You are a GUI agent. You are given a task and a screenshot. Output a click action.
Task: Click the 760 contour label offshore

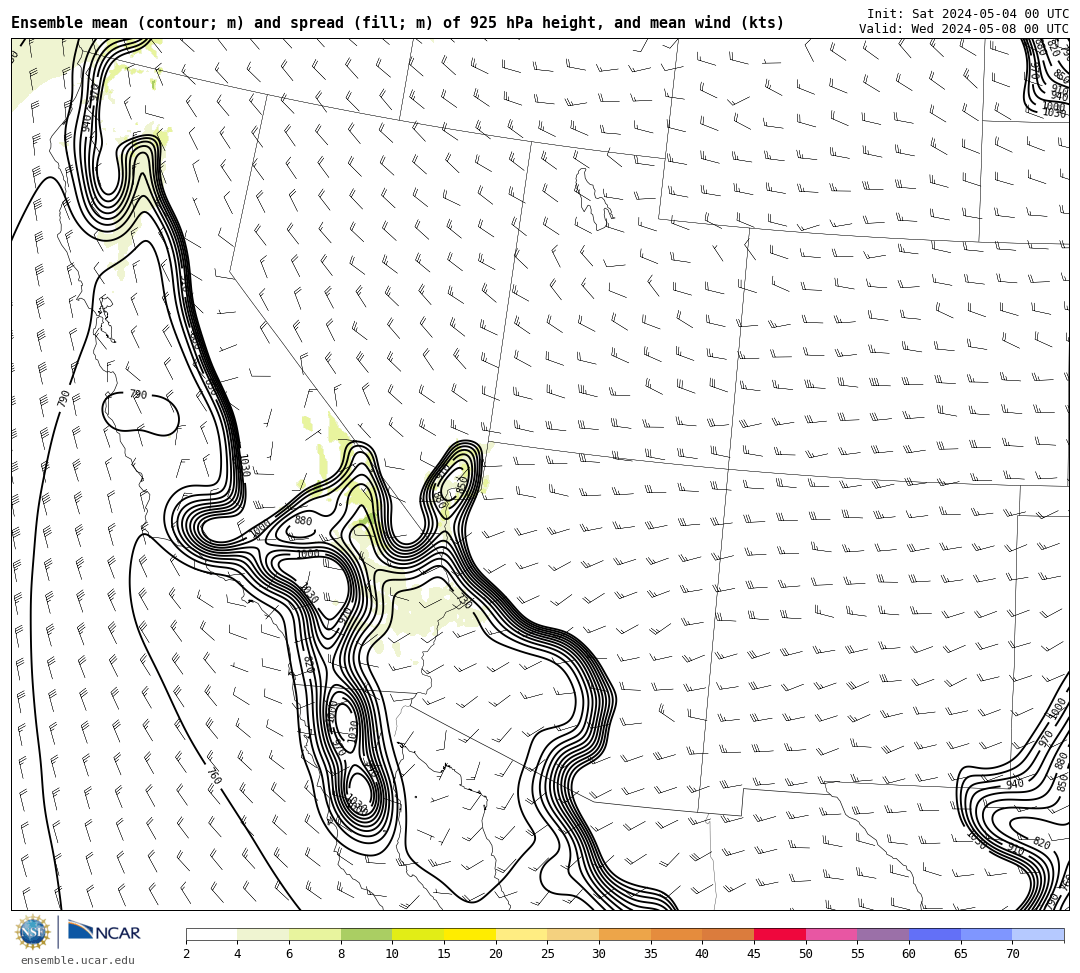point(214,776)
